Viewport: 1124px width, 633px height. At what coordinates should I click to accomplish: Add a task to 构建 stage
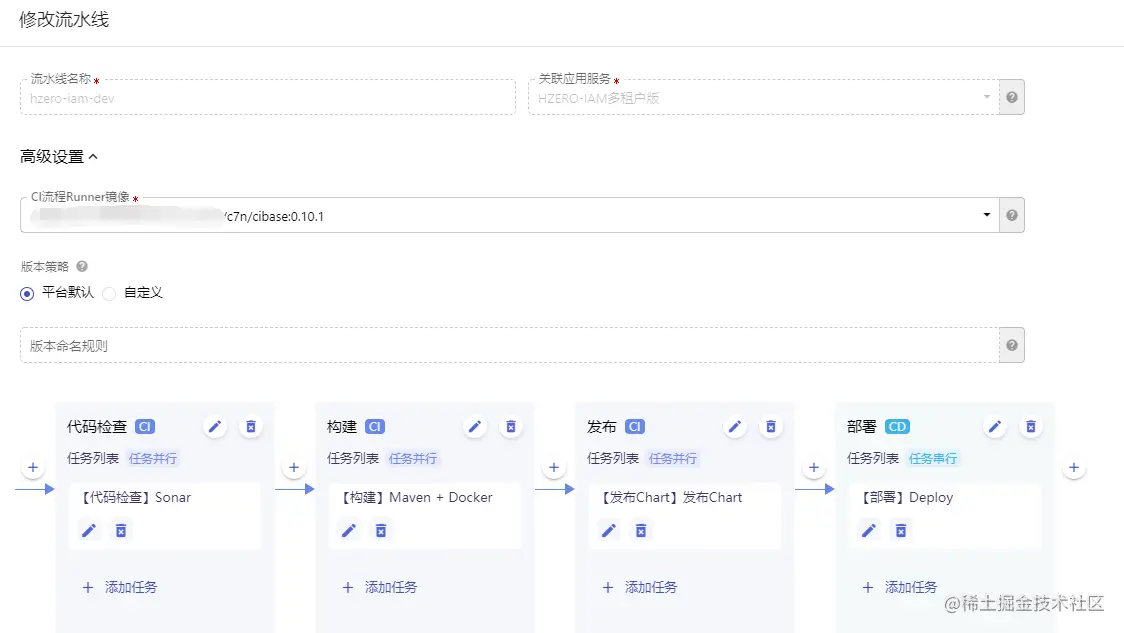pyautogui.click(x=380, y=587)
